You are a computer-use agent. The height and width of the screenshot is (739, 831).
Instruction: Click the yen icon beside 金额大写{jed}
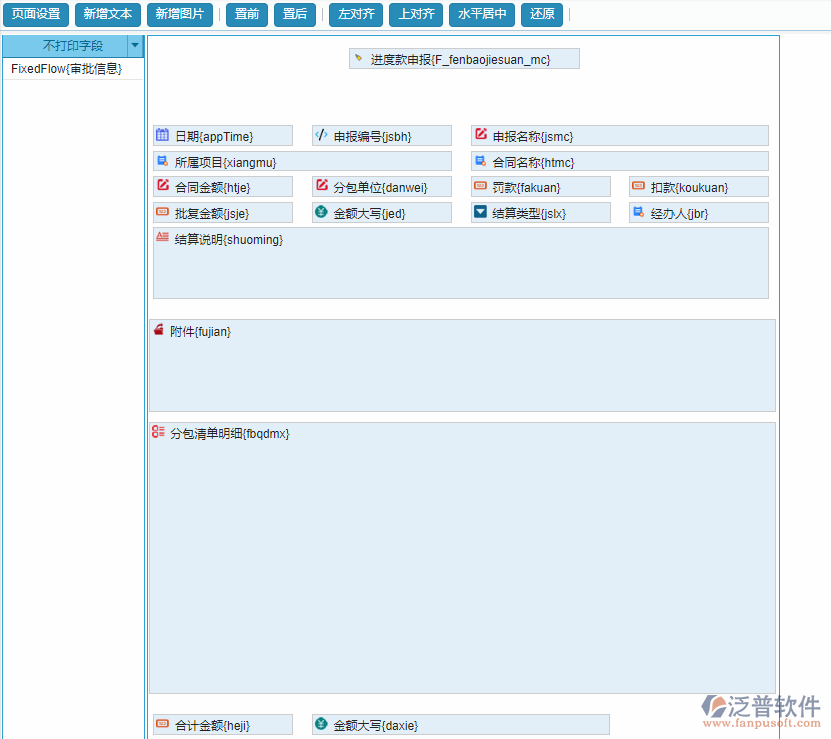(321, 212)
